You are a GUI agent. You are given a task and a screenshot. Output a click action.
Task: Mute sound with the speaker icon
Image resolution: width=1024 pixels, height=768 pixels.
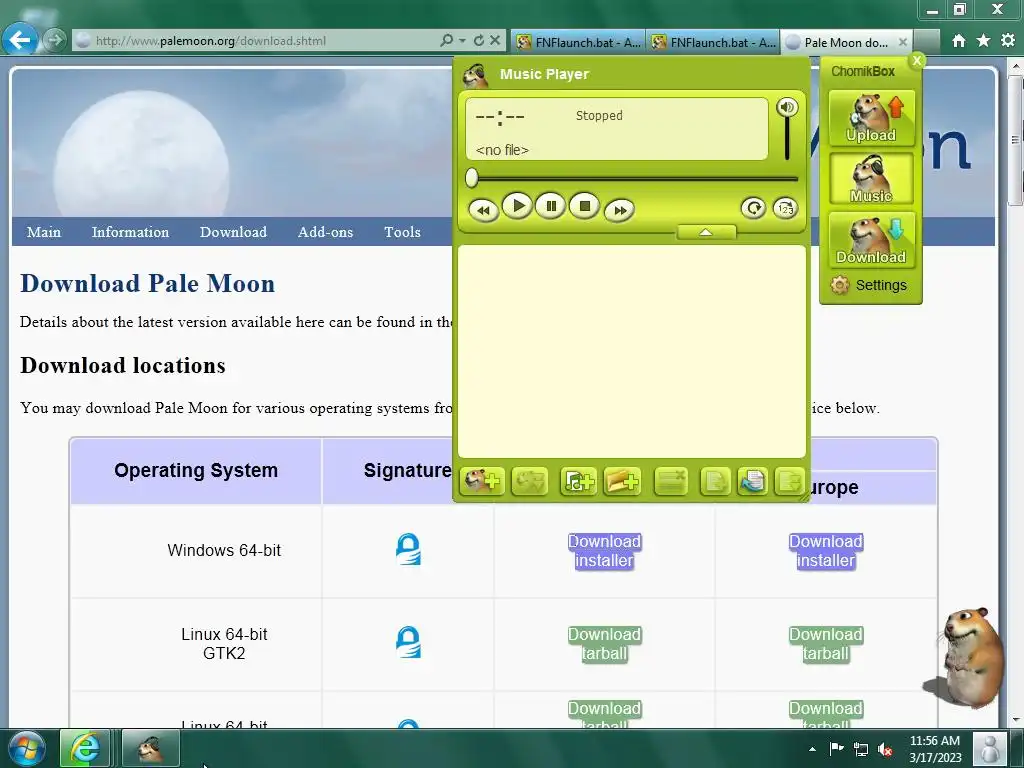click(x=787, y=107)
